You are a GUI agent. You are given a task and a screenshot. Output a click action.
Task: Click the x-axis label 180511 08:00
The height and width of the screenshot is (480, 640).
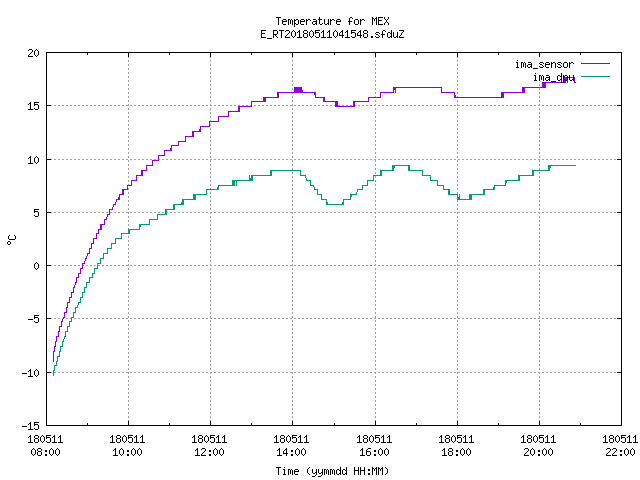(45, 445)
